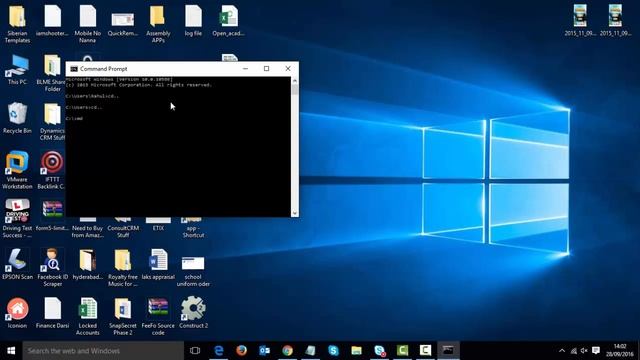Screen dimensions: 640x360
Task: Open the Open_acad Excel file
Action: (228, 20)
